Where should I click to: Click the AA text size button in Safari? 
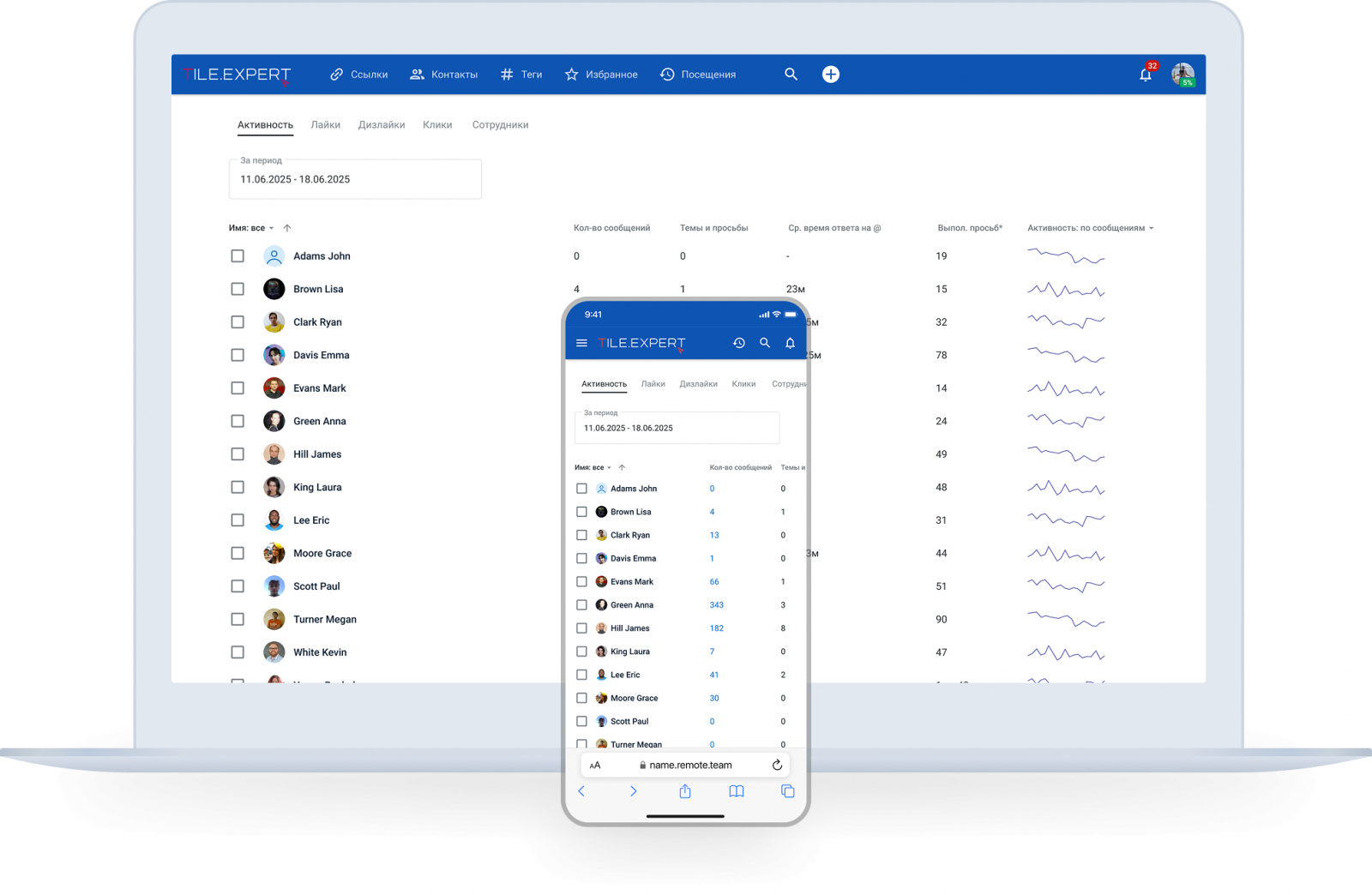(x=595, y=766)
